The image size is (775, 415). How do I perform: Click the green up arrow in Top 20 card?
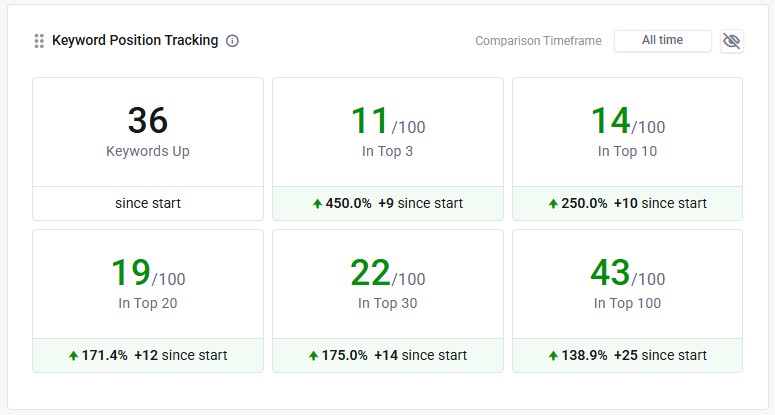73,355
